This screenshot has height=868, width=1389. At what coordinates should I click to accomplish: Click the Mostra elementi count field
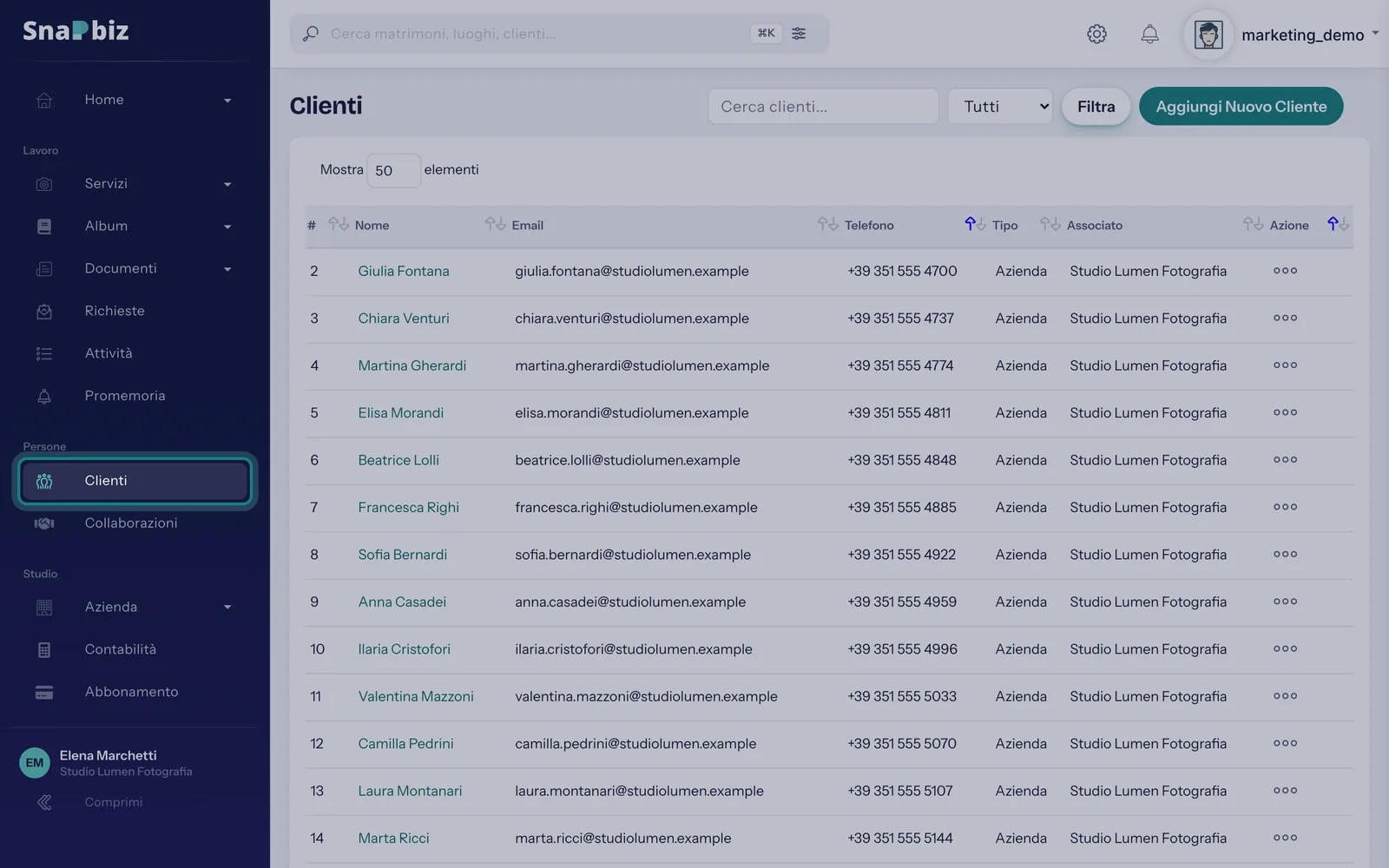click(393, 170)
